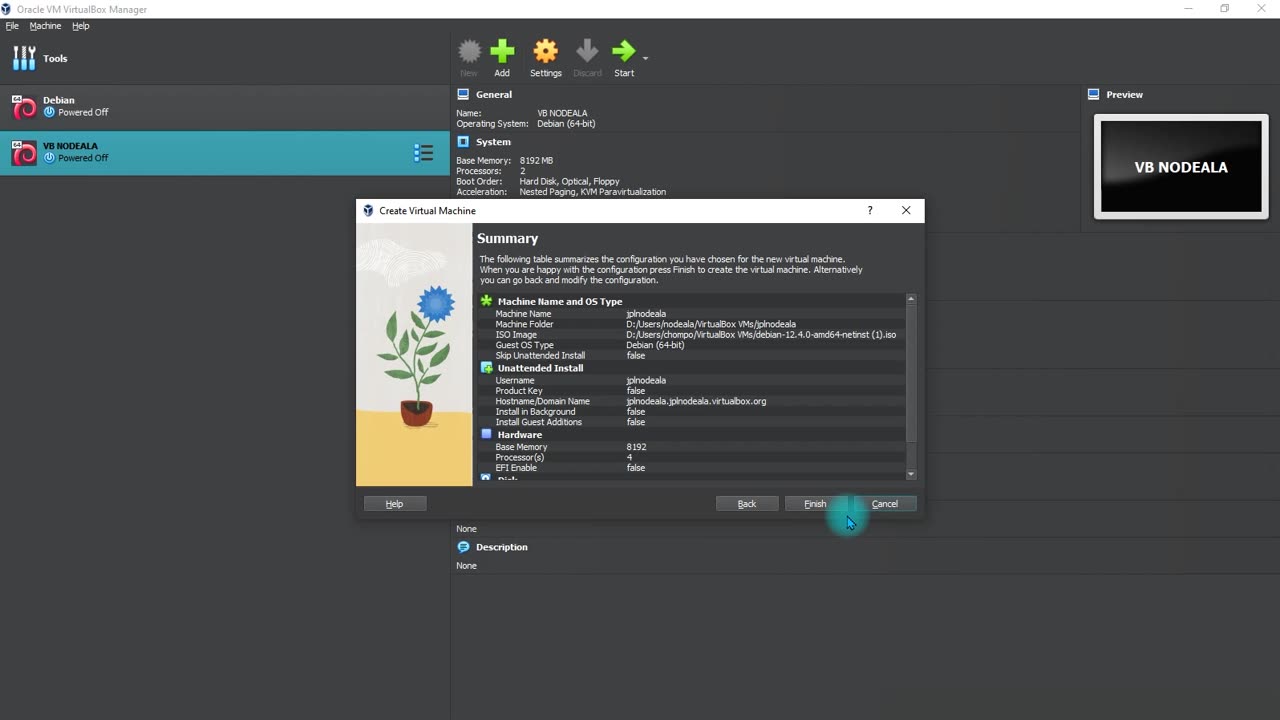Click the summary list scrollbar thumb
Screen dimensions: 1280x720
pyautogui.click(x=911, y=373)
